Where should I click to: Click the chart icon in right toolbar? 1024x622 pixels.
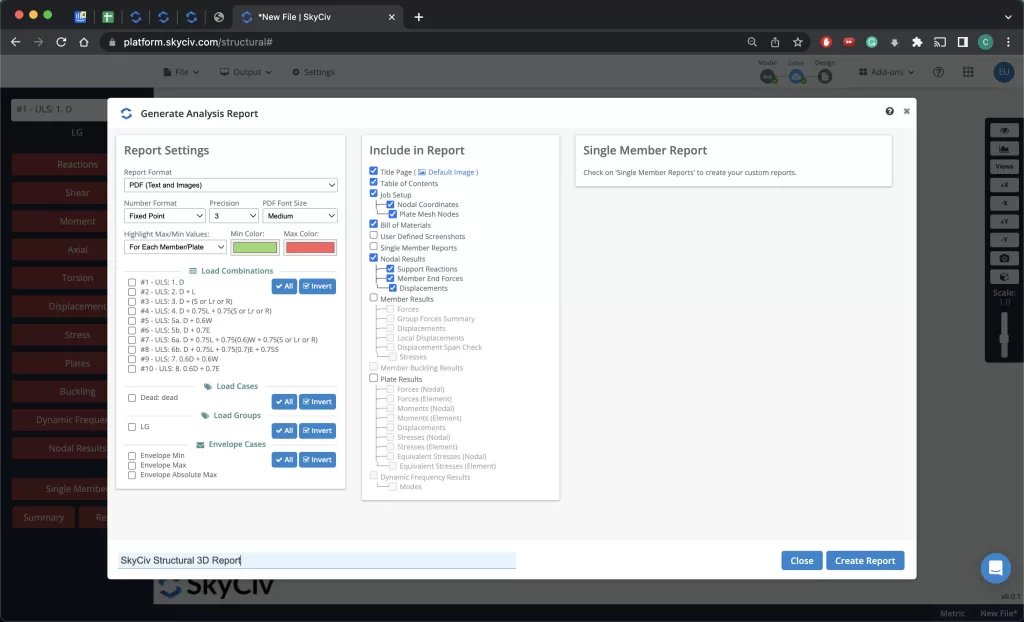coord(1004,149)
